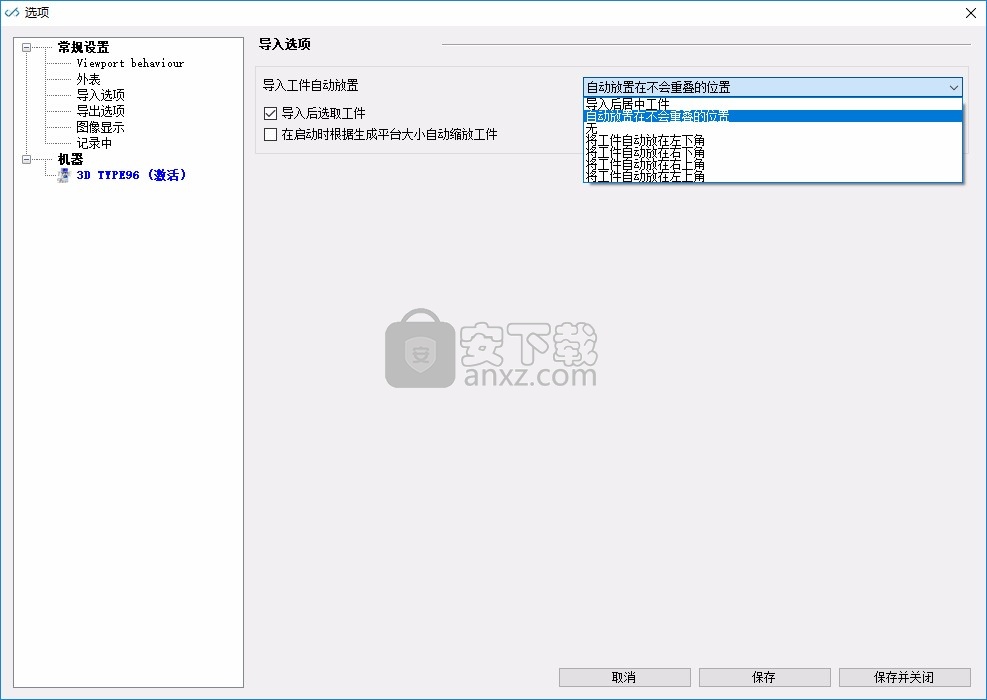Close the 选项 dialog window
The image size is (987, 700).
(x=971, y=13)
